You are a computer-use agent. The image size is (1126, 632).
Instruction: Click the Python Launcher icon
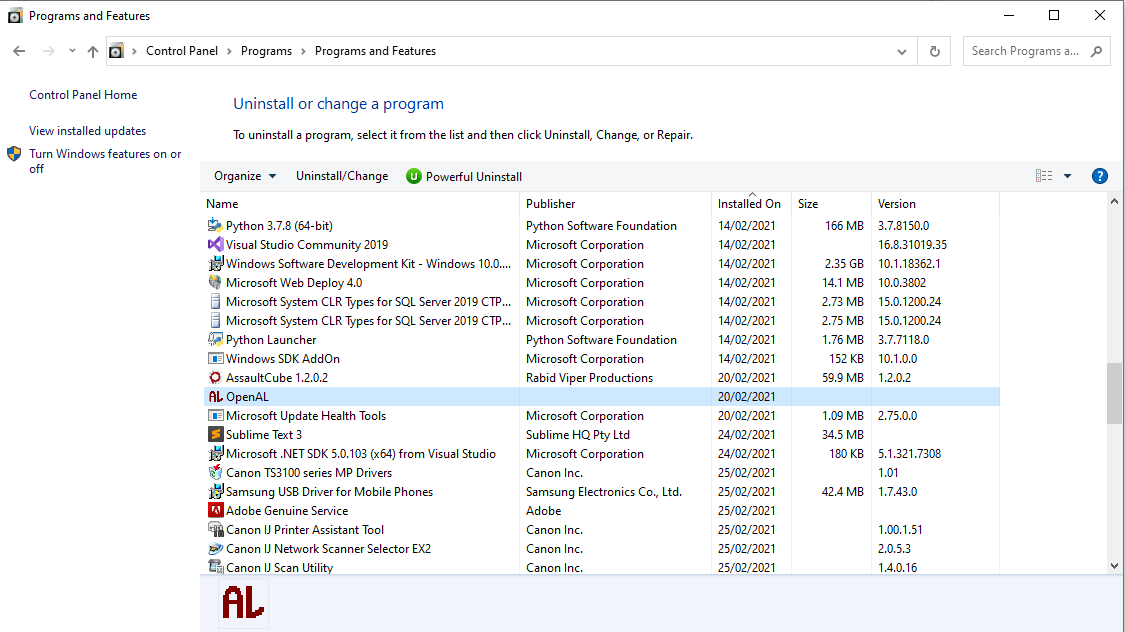pyautogui.click(x=215, y=339)
